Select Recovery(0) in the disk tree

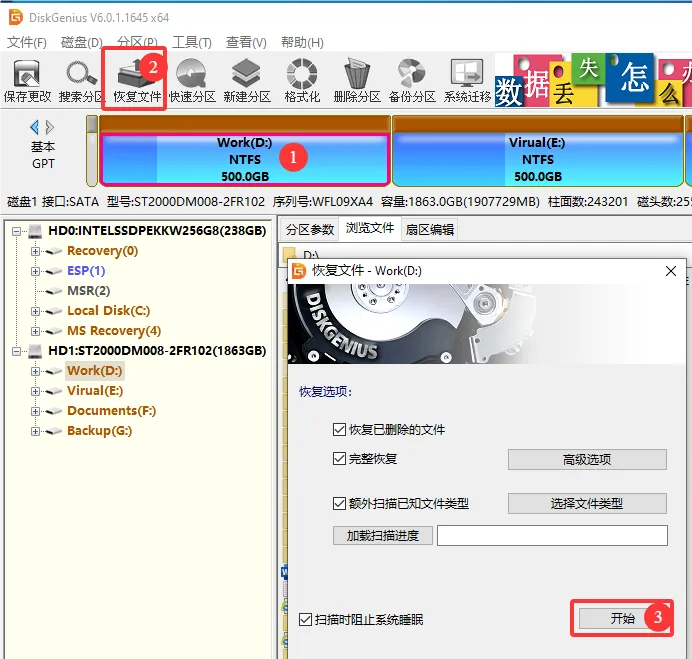102,251
